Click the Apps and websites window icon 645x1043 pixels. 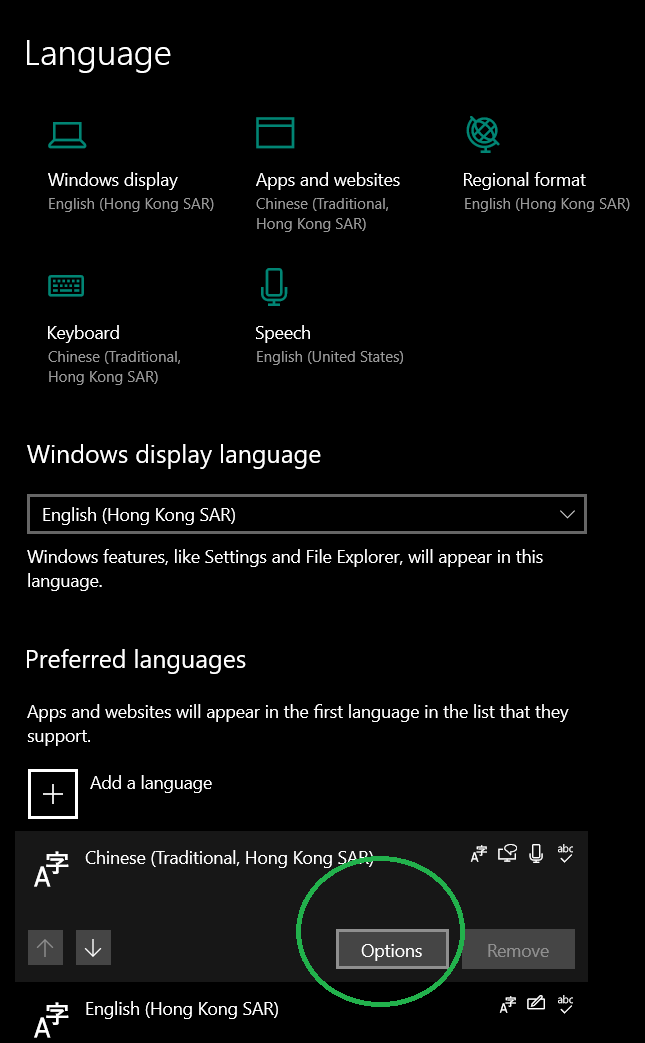tap(275, 132)
